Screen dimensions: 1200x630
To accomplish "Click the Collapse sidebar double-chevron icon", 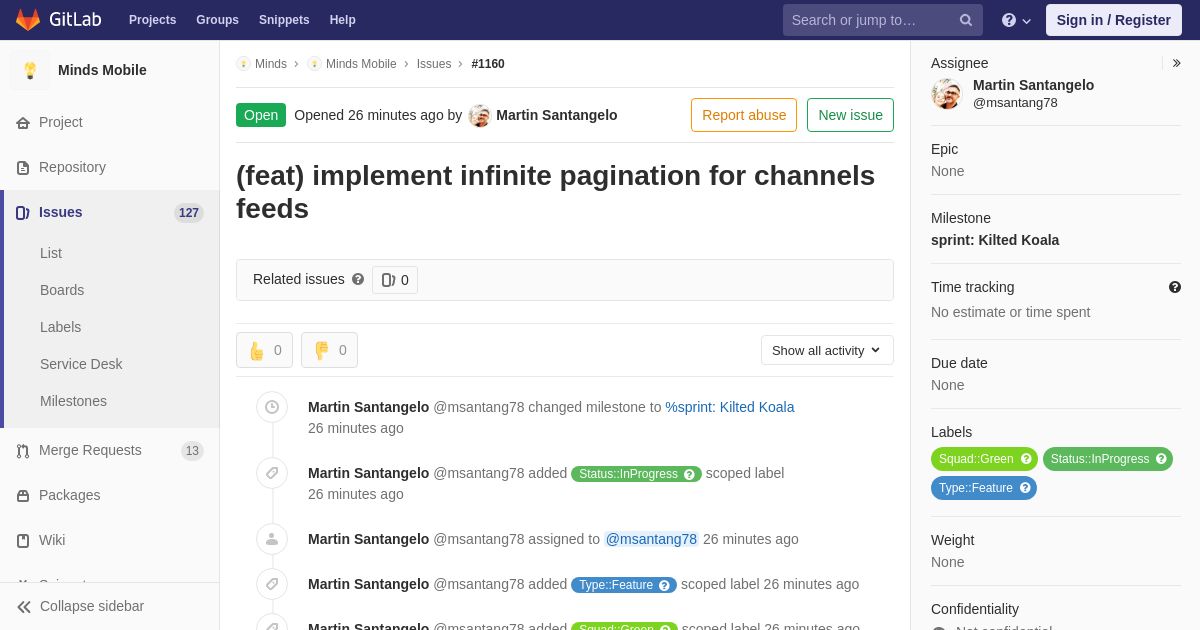I will tap(24, 607).
